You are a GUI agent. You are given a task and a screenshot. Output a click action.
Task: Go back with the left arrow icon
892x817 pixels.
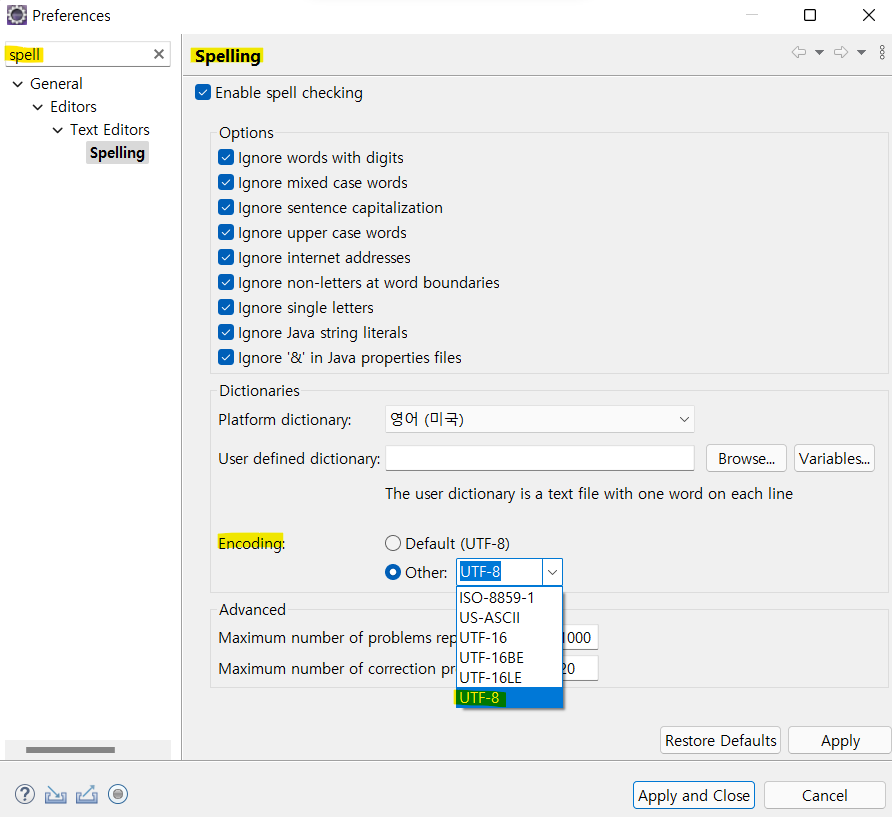click(x=799, y=52)
